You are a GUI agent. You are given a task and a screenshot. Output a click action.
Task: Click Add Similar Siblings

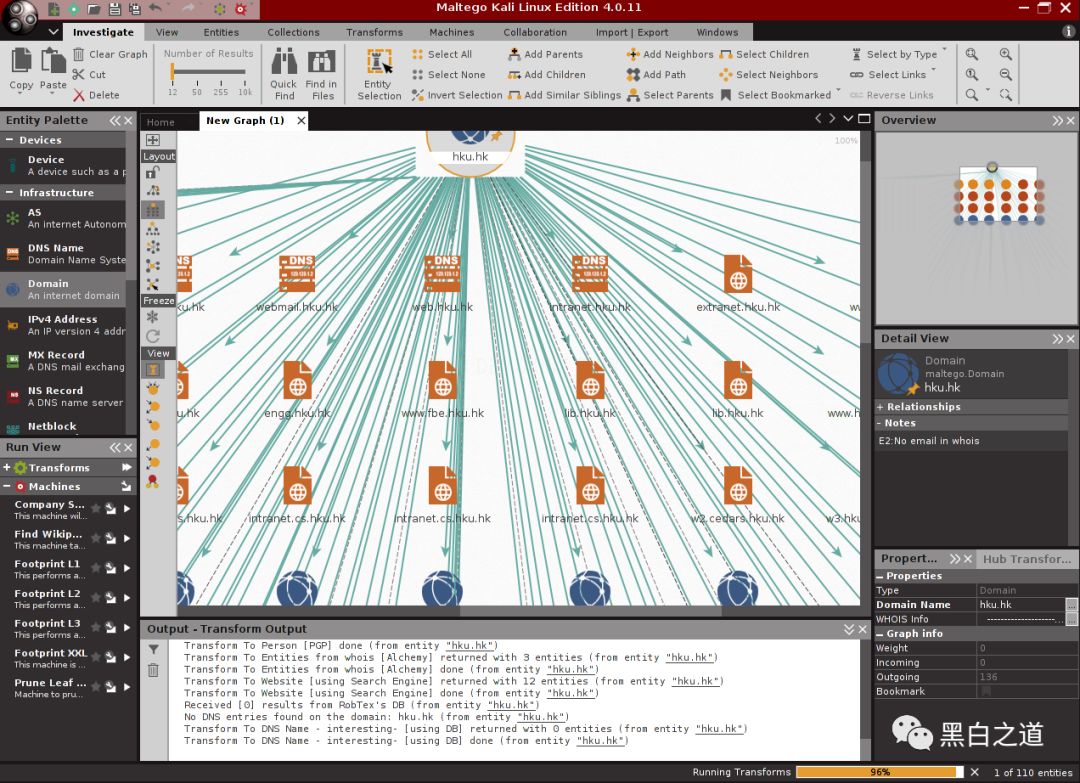click(565, 95)
